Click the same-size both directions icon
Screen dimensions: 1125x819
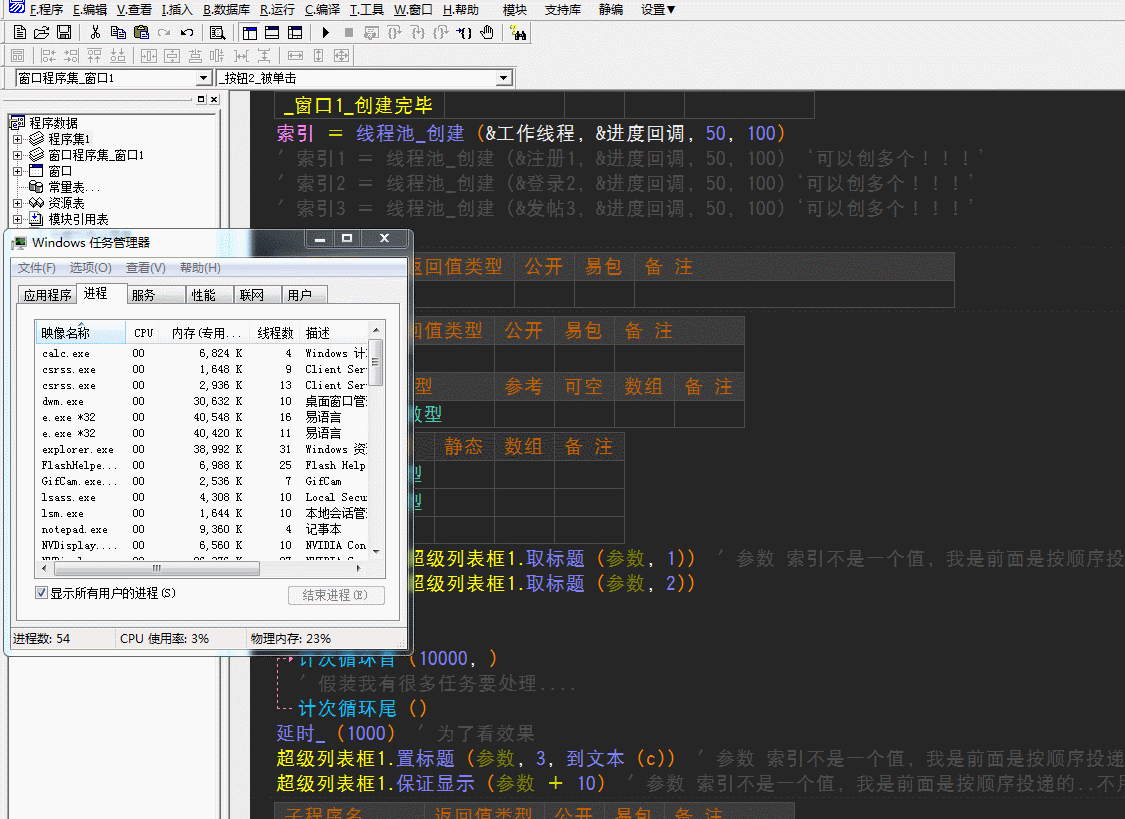[x=342, y=55]
